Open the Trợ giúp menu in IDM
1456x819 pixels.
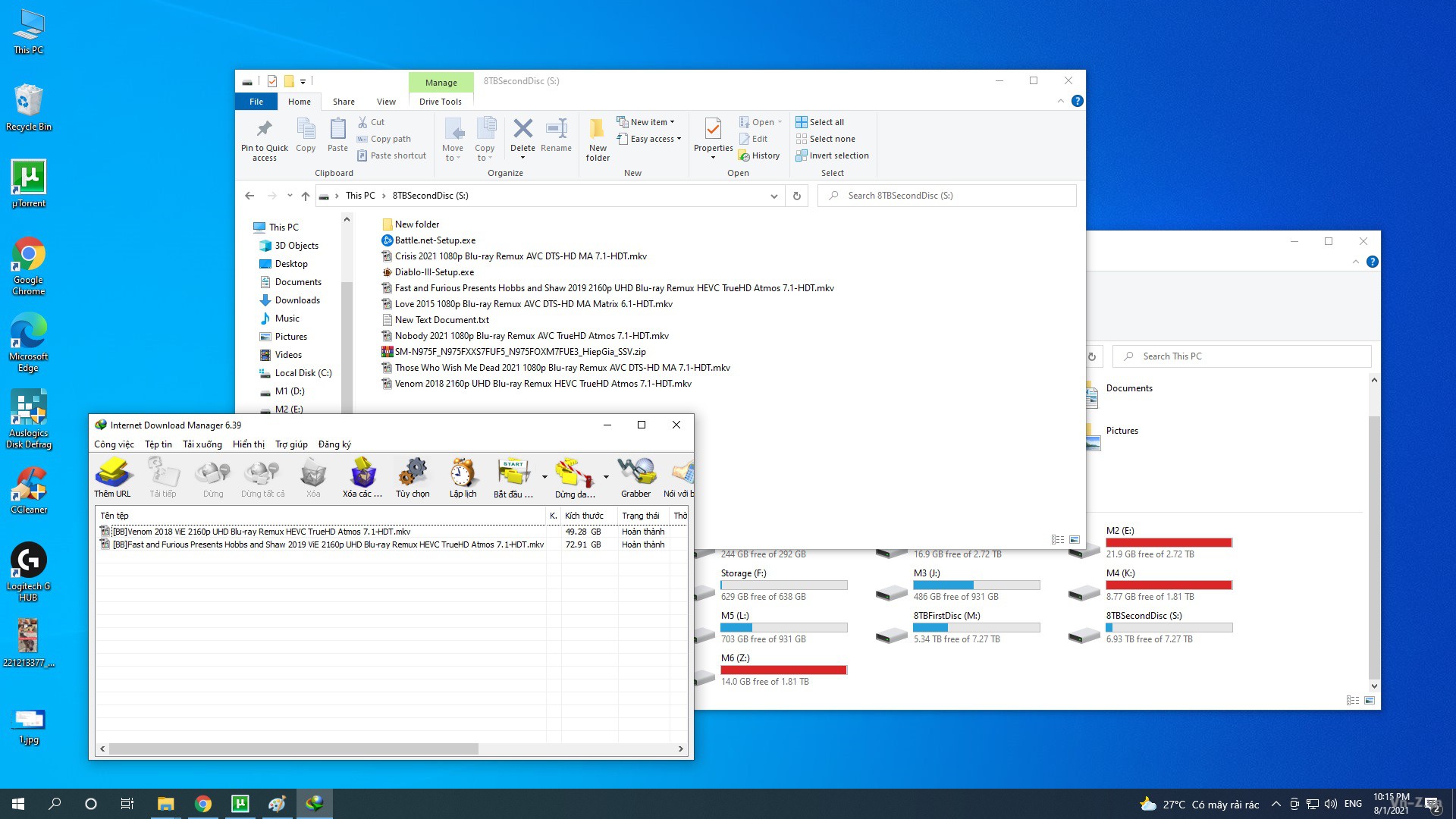[x=291, y=444]
